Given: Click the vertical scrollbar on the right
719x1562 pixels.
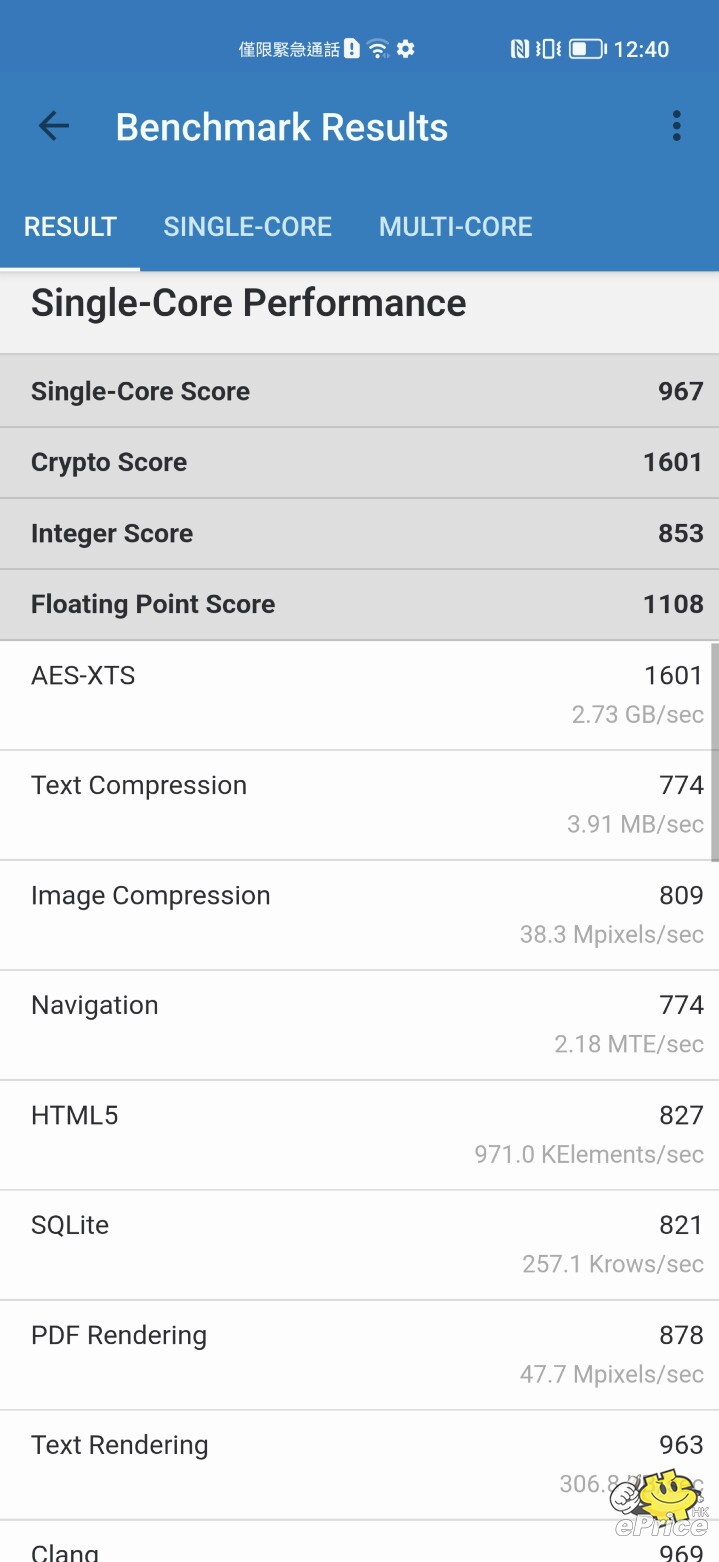Looking at the screenshot, I should pyautogui.click(x=714, y=752).
